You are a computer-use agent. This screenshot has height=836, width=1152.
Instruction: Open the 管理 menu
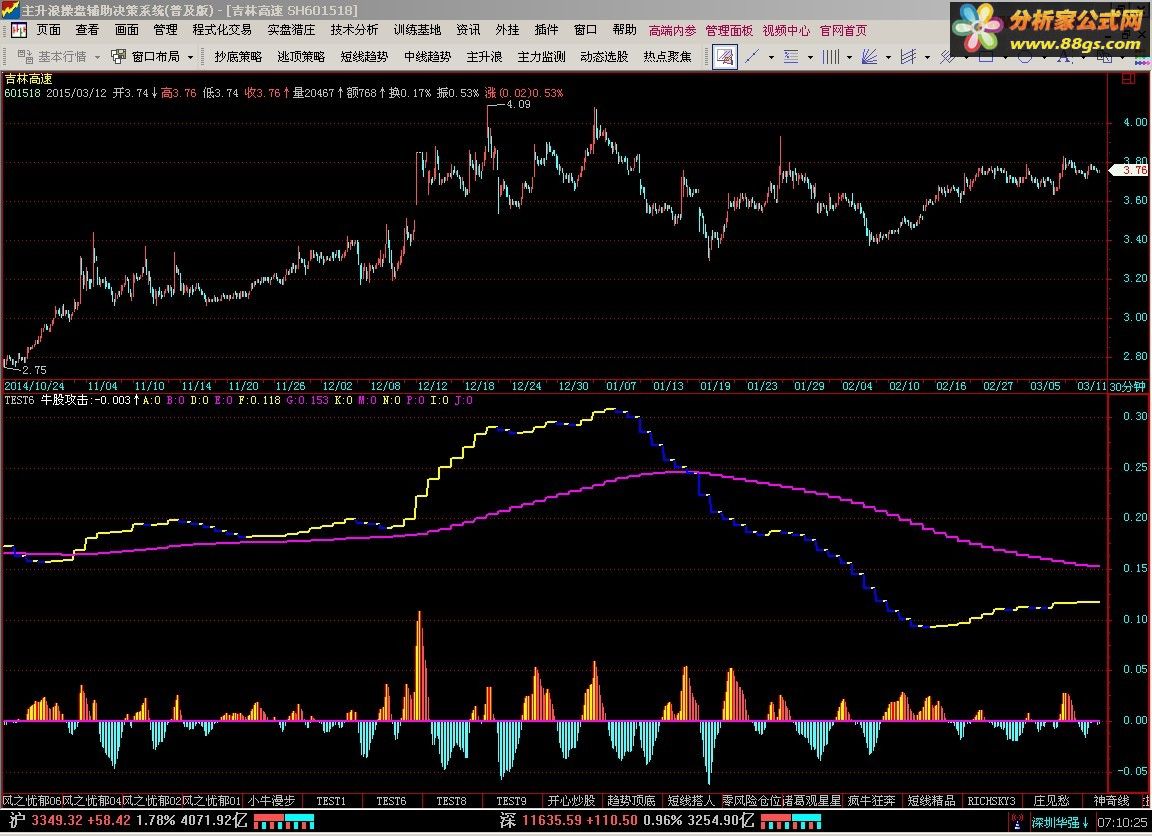(x=165, y=30)
